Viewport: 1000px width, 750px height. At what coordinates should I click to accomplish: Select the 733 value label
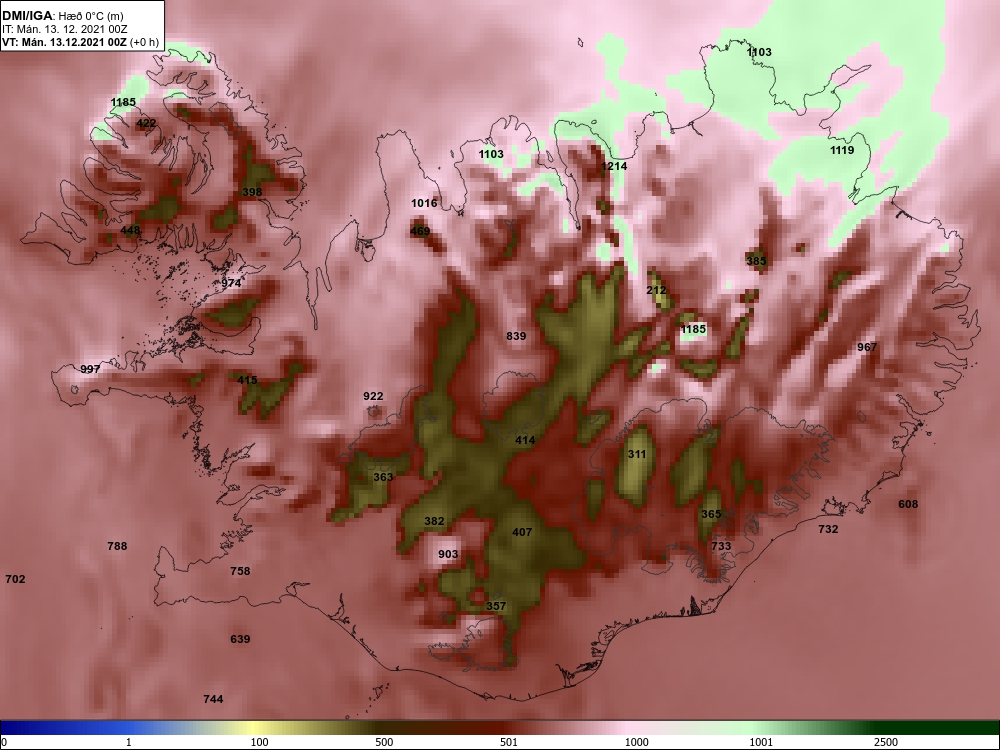click(721, 546)
